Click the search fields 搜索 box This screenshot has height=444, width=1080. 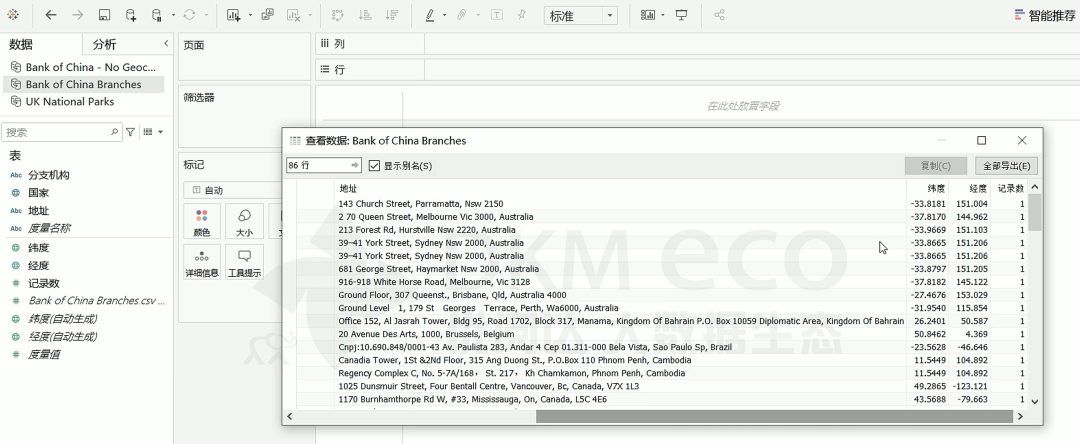pos(61,131)
